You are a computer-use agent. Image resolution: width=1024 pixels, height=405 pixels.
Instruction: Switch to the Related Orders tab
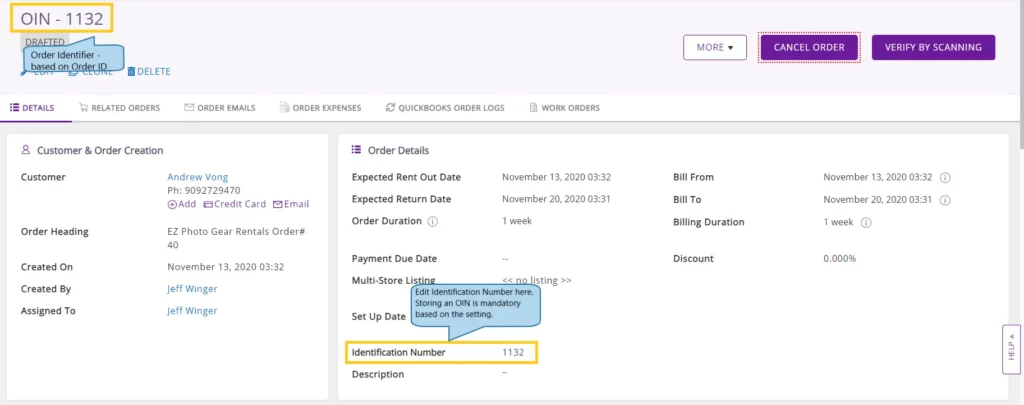119,108
